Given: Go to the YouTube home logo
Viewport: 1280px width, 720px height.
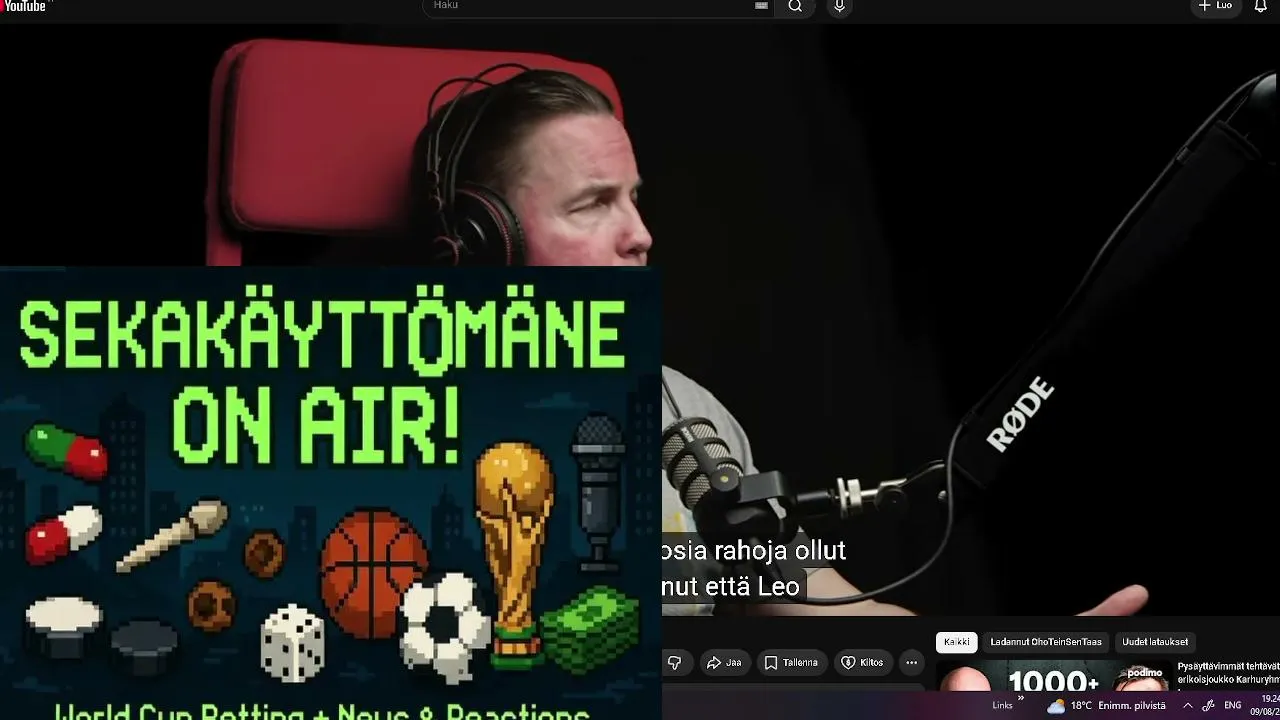Looking at the screenshot, I should tap(24, 6).
